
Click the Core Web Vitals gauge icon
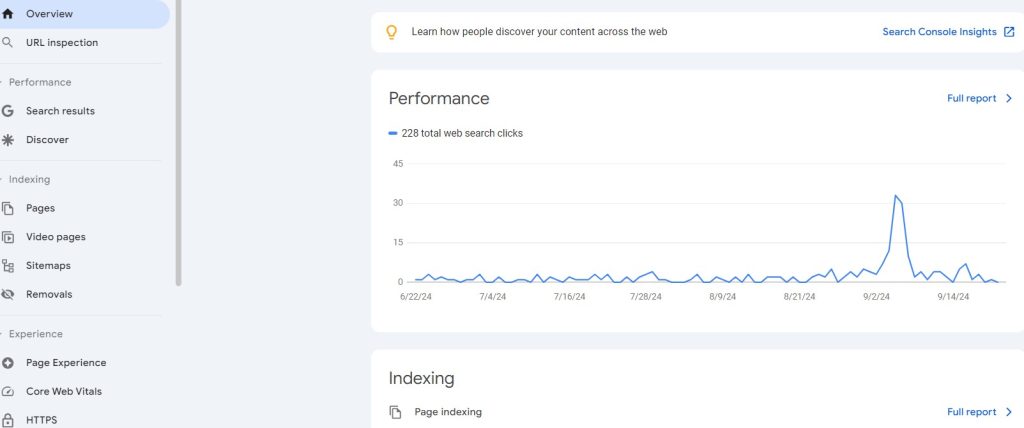(x=8, y=392)
